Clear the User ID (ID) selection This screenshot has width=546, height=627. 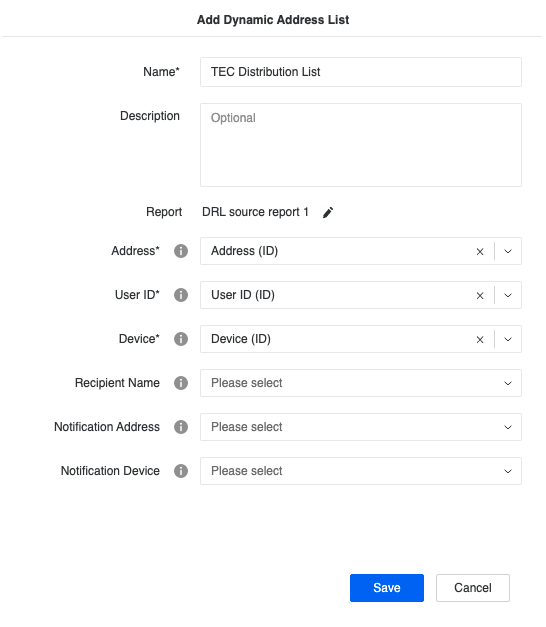(480, 296)
